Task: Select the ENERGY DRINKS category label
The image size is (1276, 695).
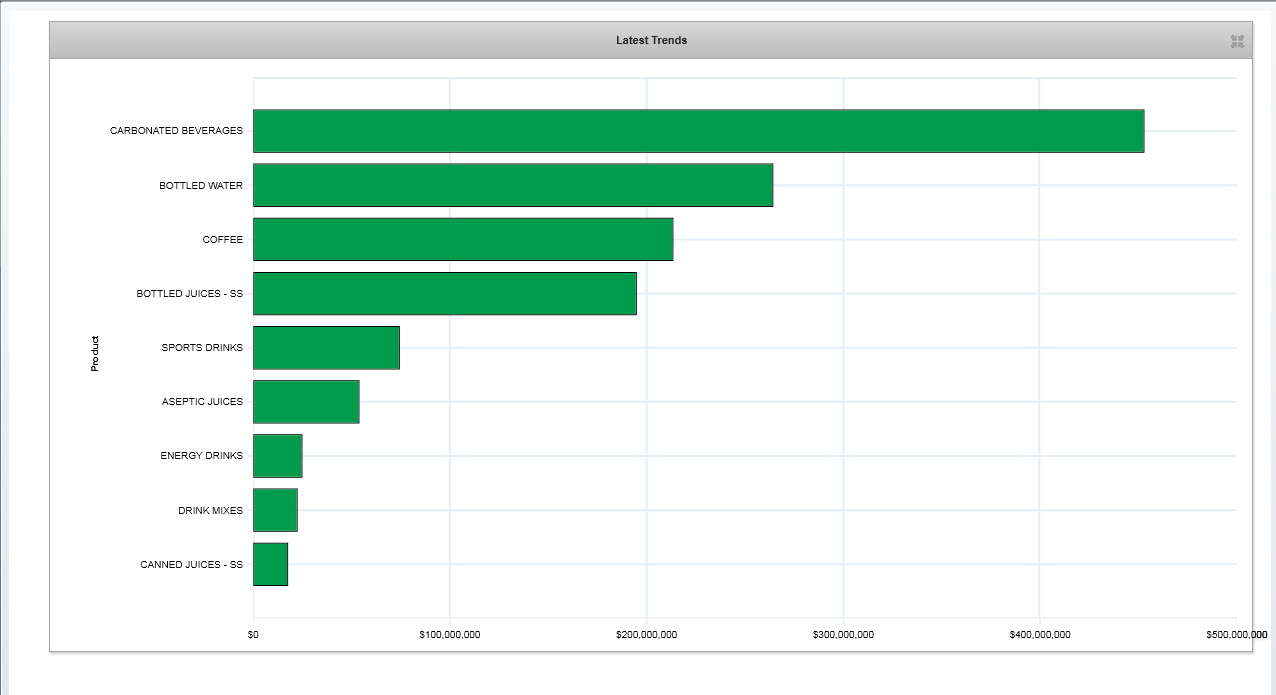Action: point(201,456)
